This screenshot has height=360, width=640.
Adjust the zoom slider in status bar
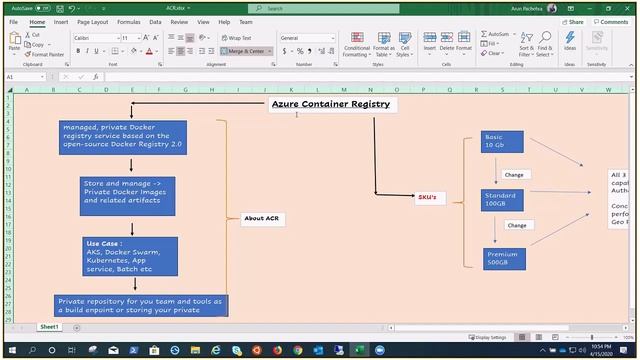tap(591, 337)
